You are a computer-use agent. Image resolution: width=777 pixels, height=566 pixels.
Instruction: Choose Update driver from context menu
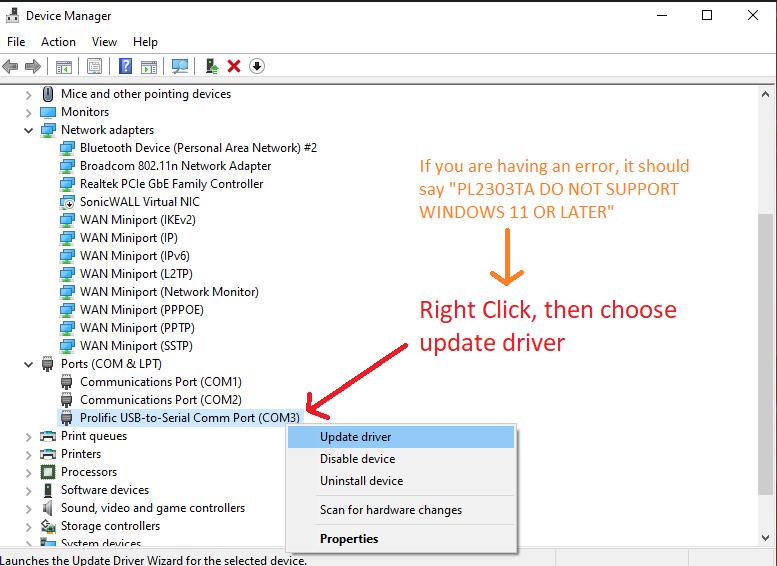[355, 437]
